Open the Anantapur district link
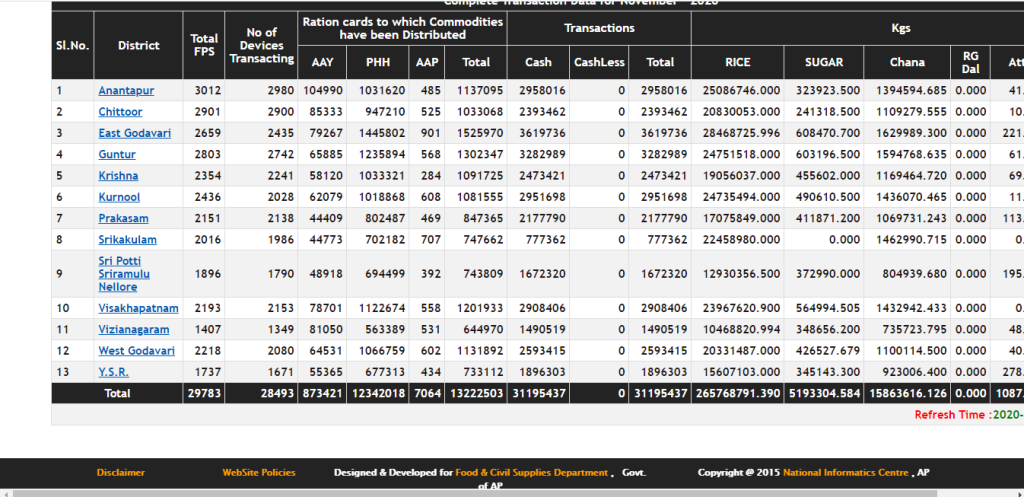 (x=126, y=91)
